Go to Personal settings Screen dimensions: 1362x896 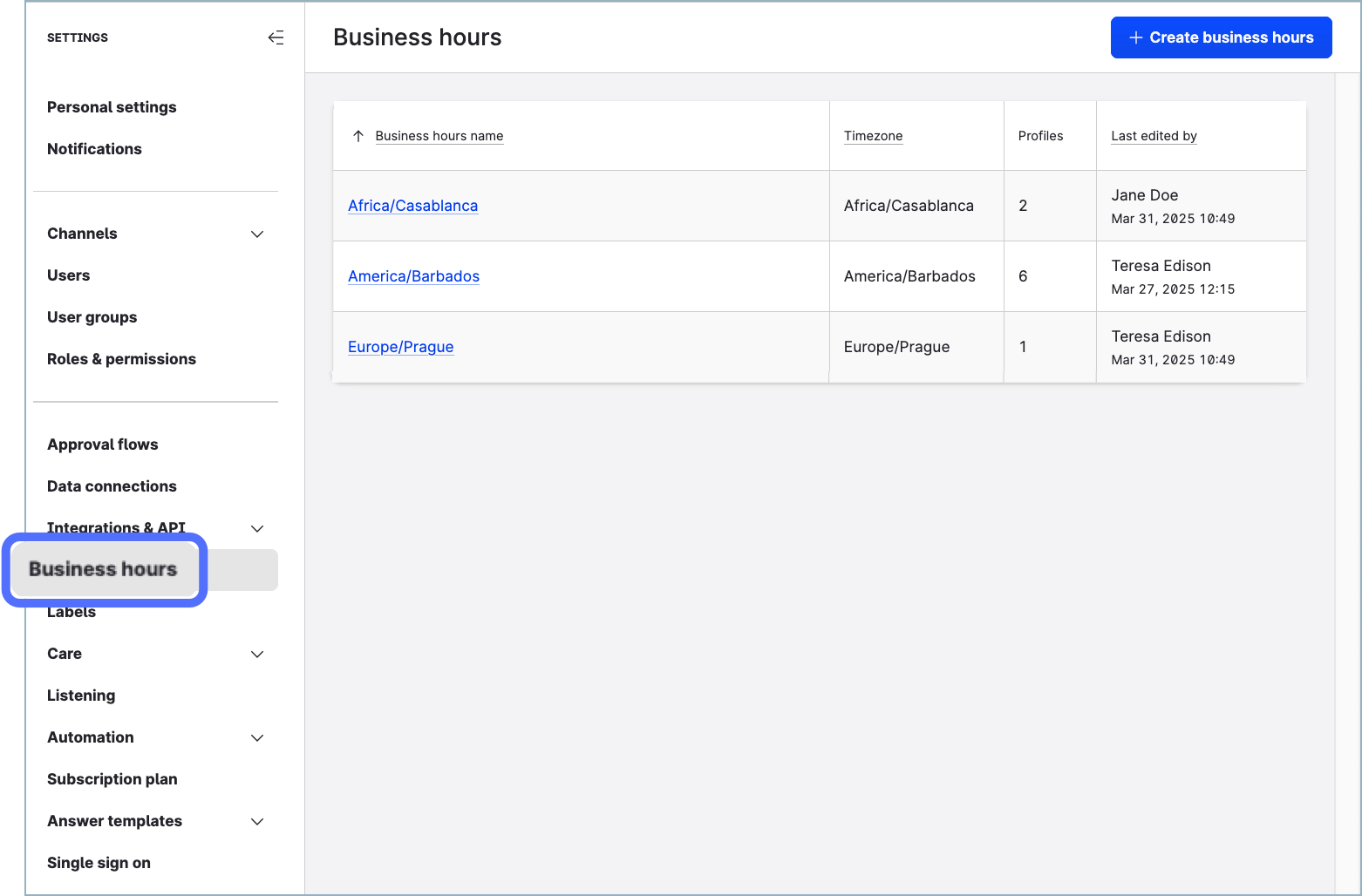(x=112, y=107)
